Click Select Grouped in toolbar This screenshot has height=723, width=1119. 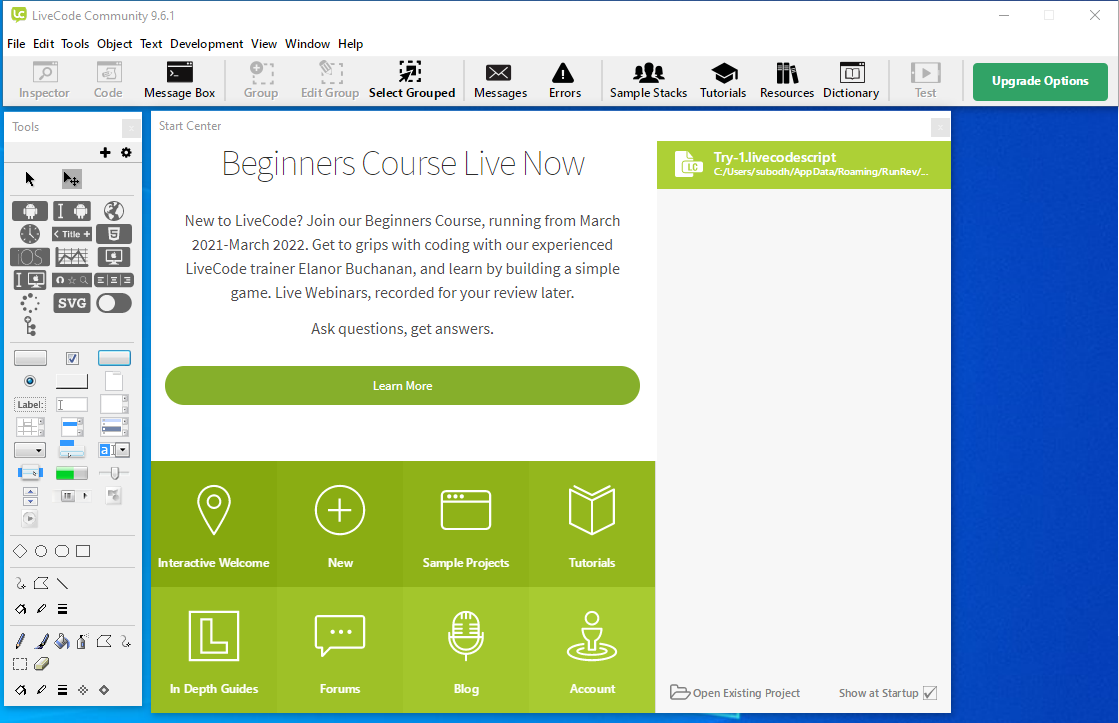coord(412,80)
